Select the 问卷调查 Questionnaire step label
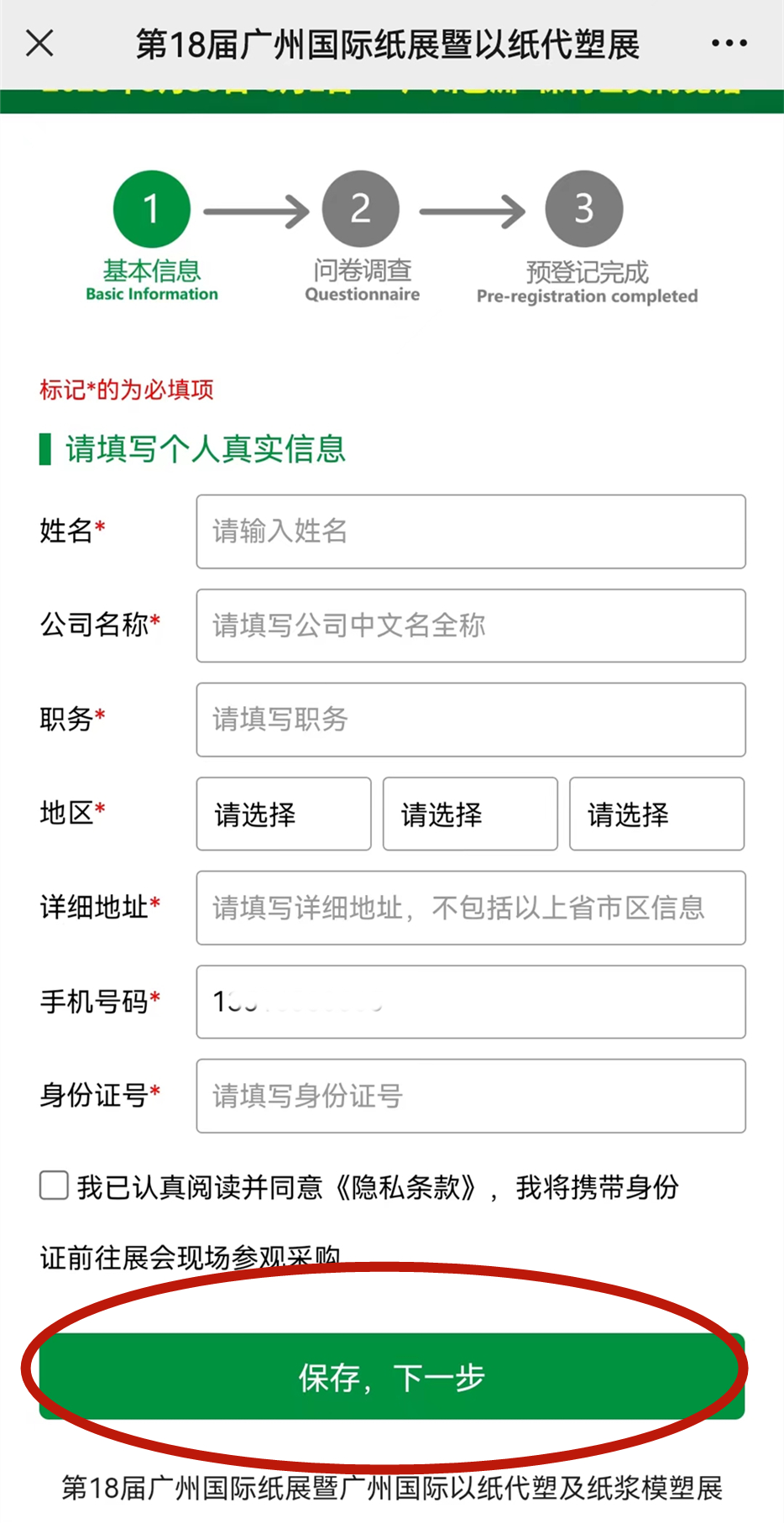784x1523 pixels. [x=362, y=280]
